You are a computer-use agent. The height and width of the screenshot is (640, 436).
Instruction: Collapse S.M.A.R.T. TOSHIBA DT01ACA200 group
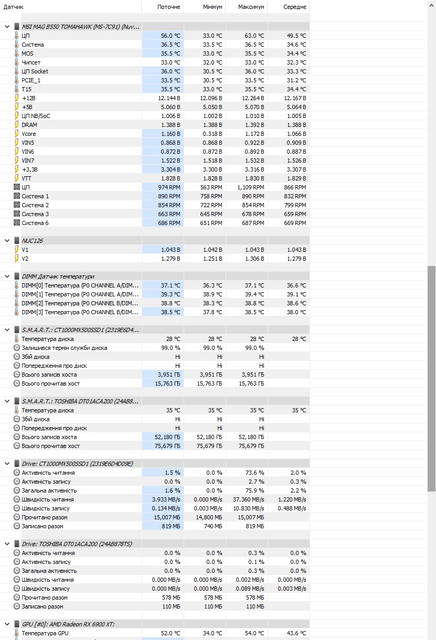click(x=7, y=401)
